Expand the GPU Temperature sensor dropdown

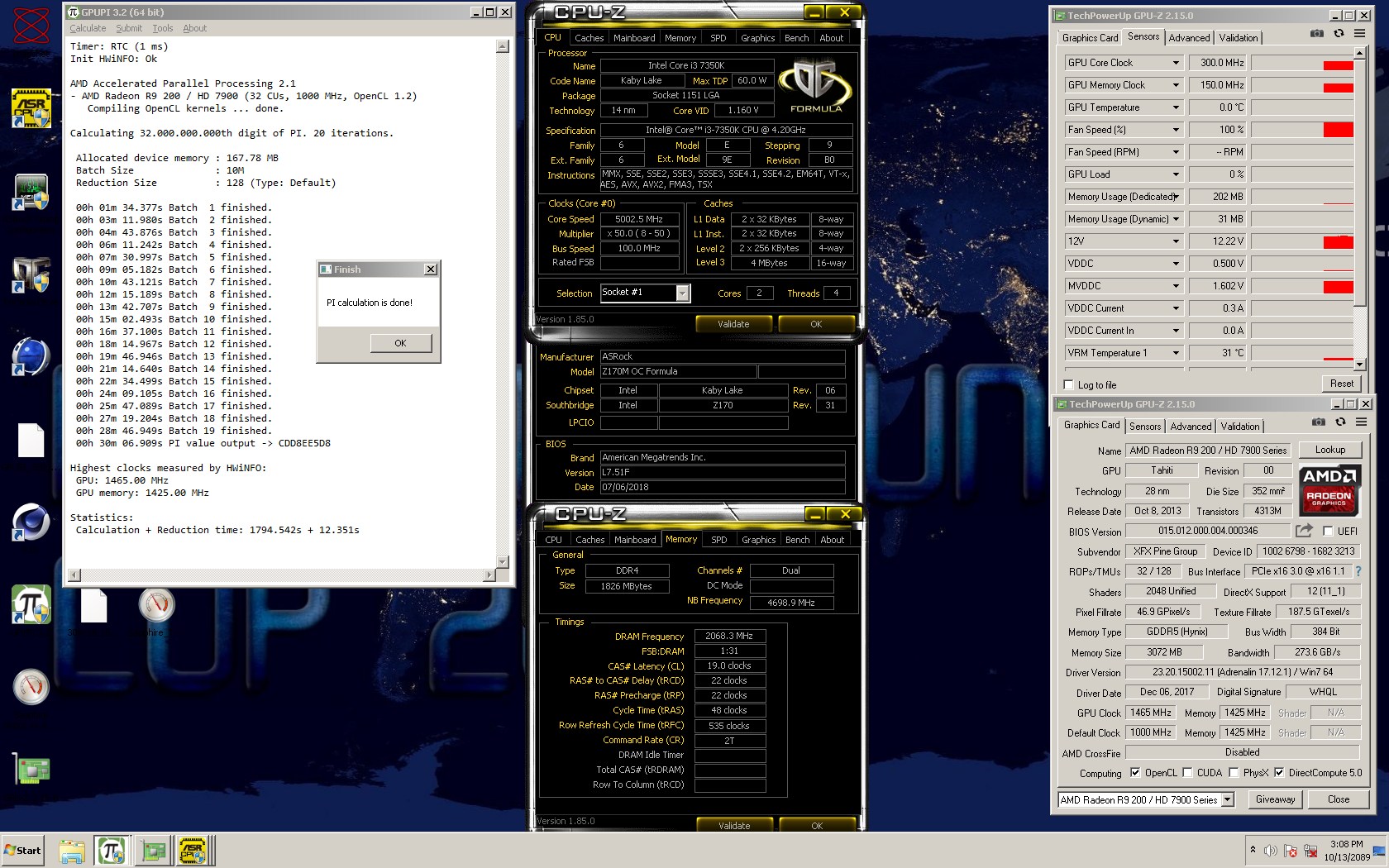[x=1176, y=107]
